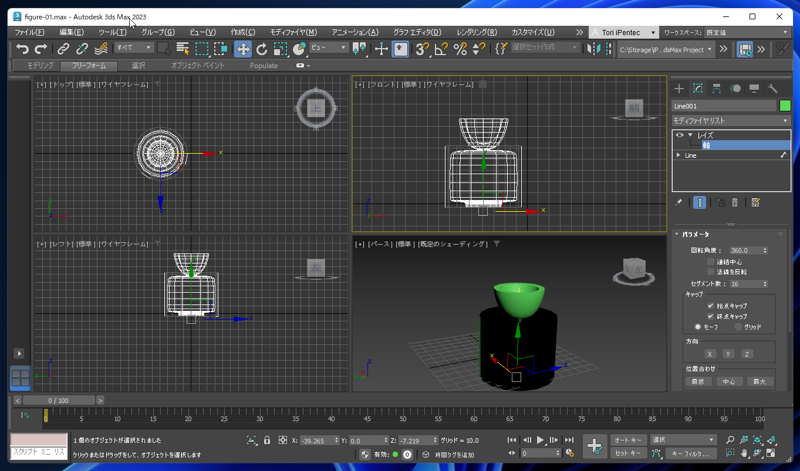800x471 pixels.
Task: Click the セット キー button
Action: [x=628, y=453]
